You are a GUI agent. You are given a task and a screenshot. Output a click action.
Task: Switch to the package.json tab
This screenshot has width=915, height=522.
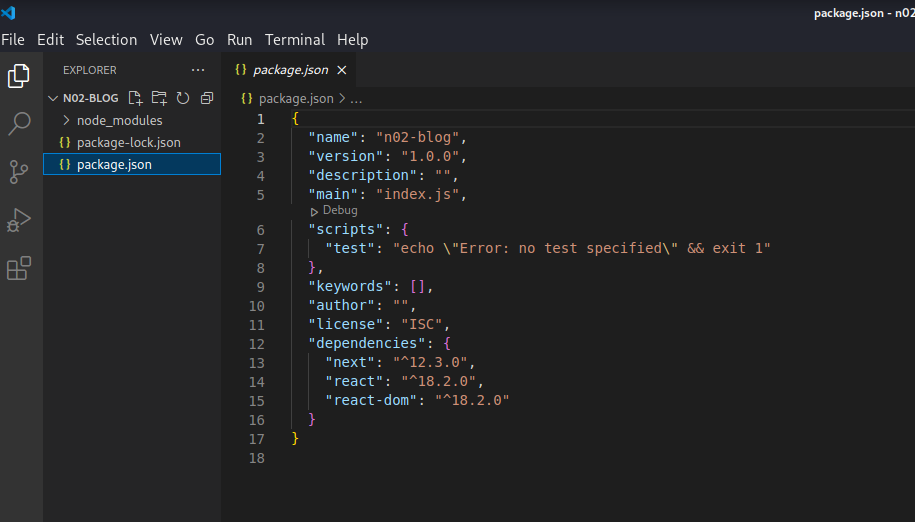pos(291,70)
